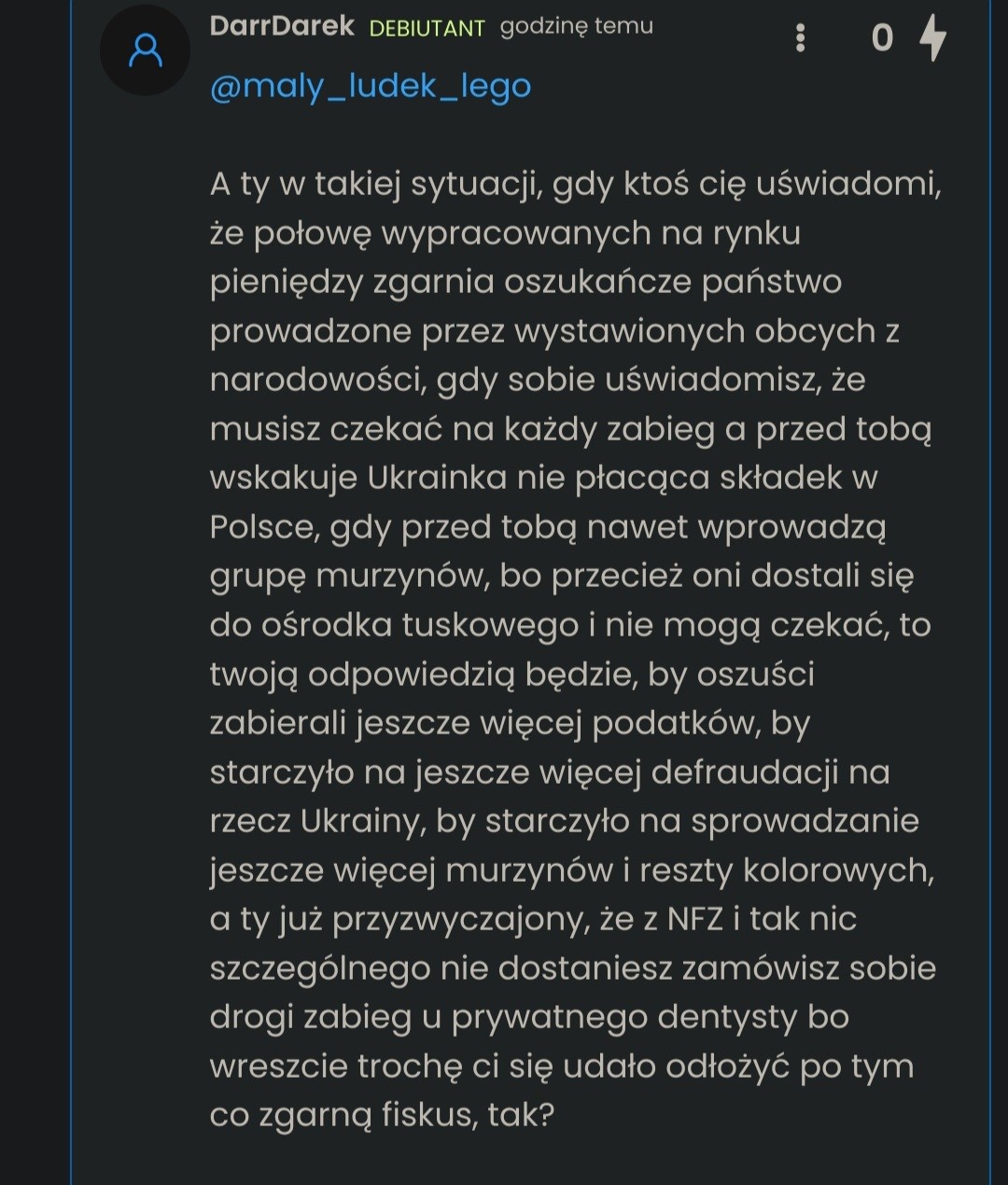Open the three-dot comment options menu

click(800, 38)
